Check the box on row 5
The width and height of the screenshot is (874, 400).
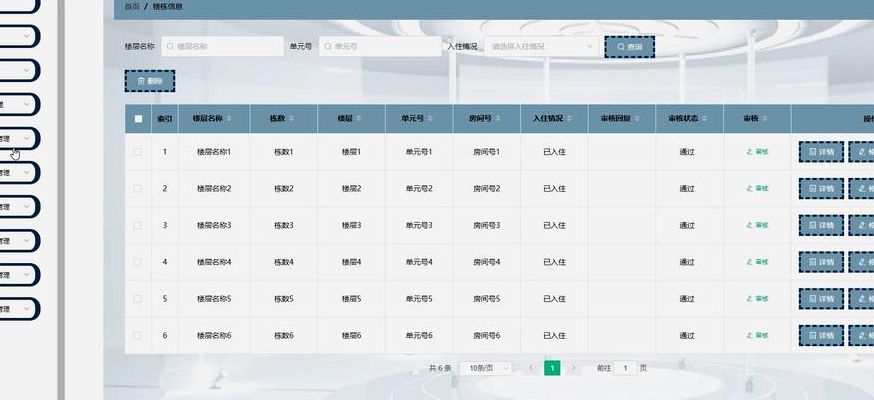tap(138, 299)
